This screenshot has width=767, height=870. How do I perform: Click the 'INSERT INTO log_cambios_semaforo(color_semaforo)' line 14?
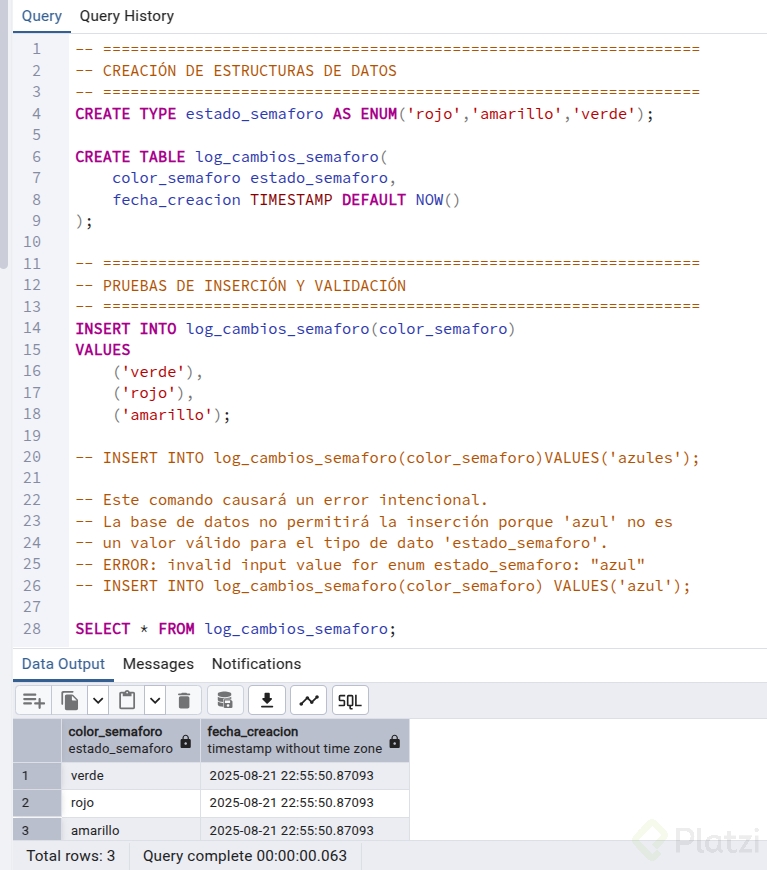295,328
